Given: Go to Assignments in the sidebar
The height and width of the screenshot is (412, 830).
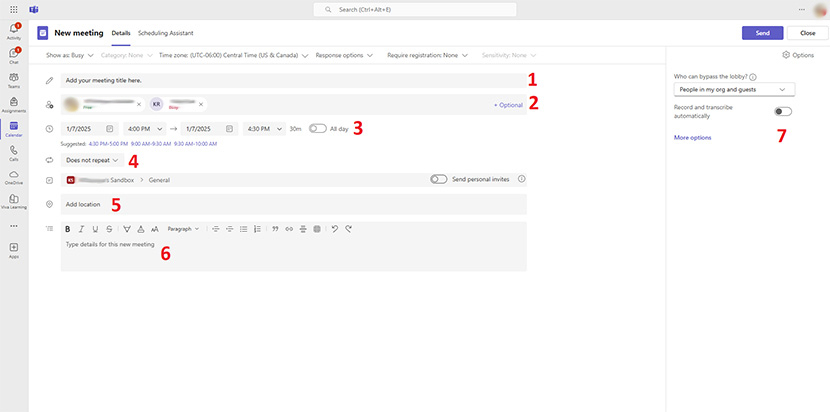Looking at the screenshot, I should coord(14,105).
